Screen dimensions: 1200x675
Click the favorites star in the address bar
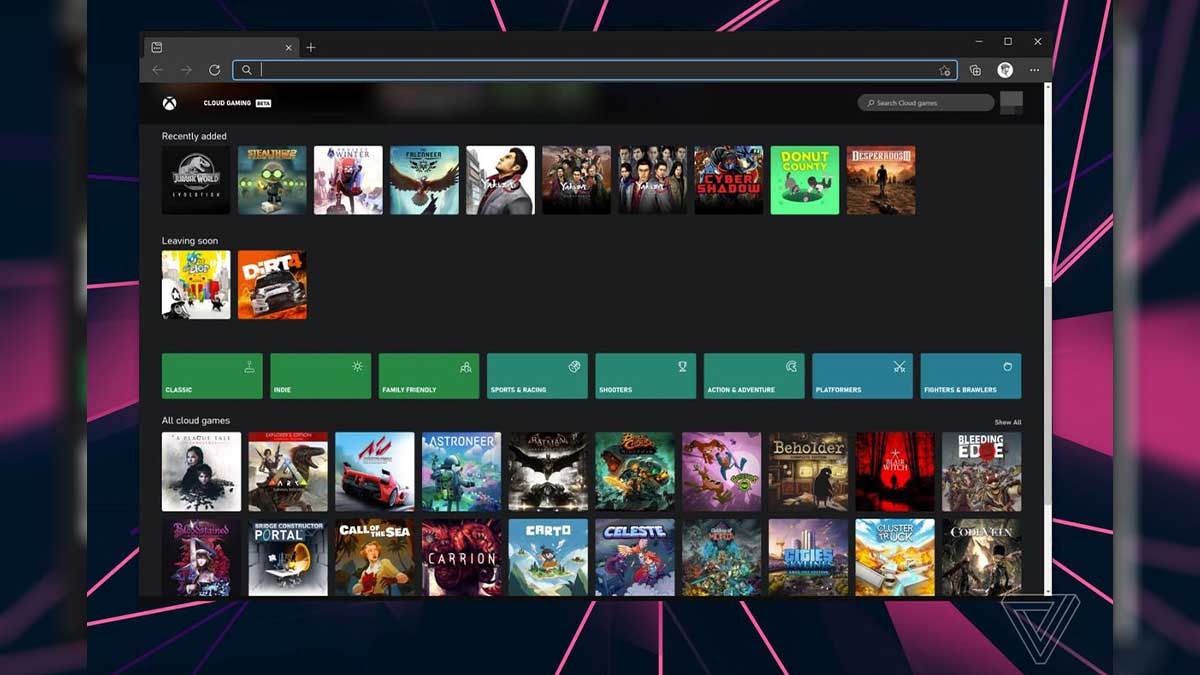[944, 70]
